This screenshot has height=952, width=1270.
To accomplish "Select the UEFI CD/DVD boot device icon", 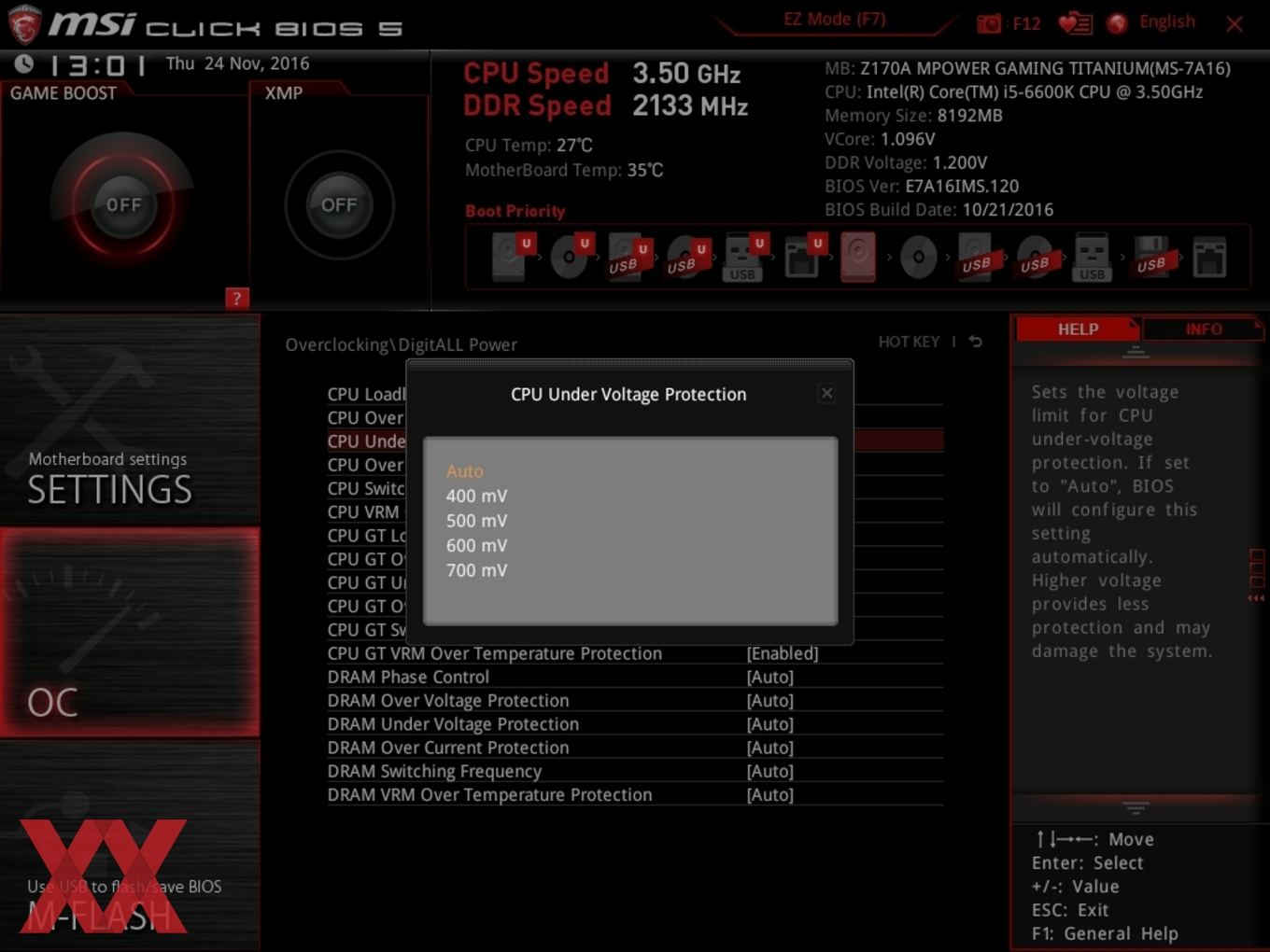I will click(x=571, y=257).
